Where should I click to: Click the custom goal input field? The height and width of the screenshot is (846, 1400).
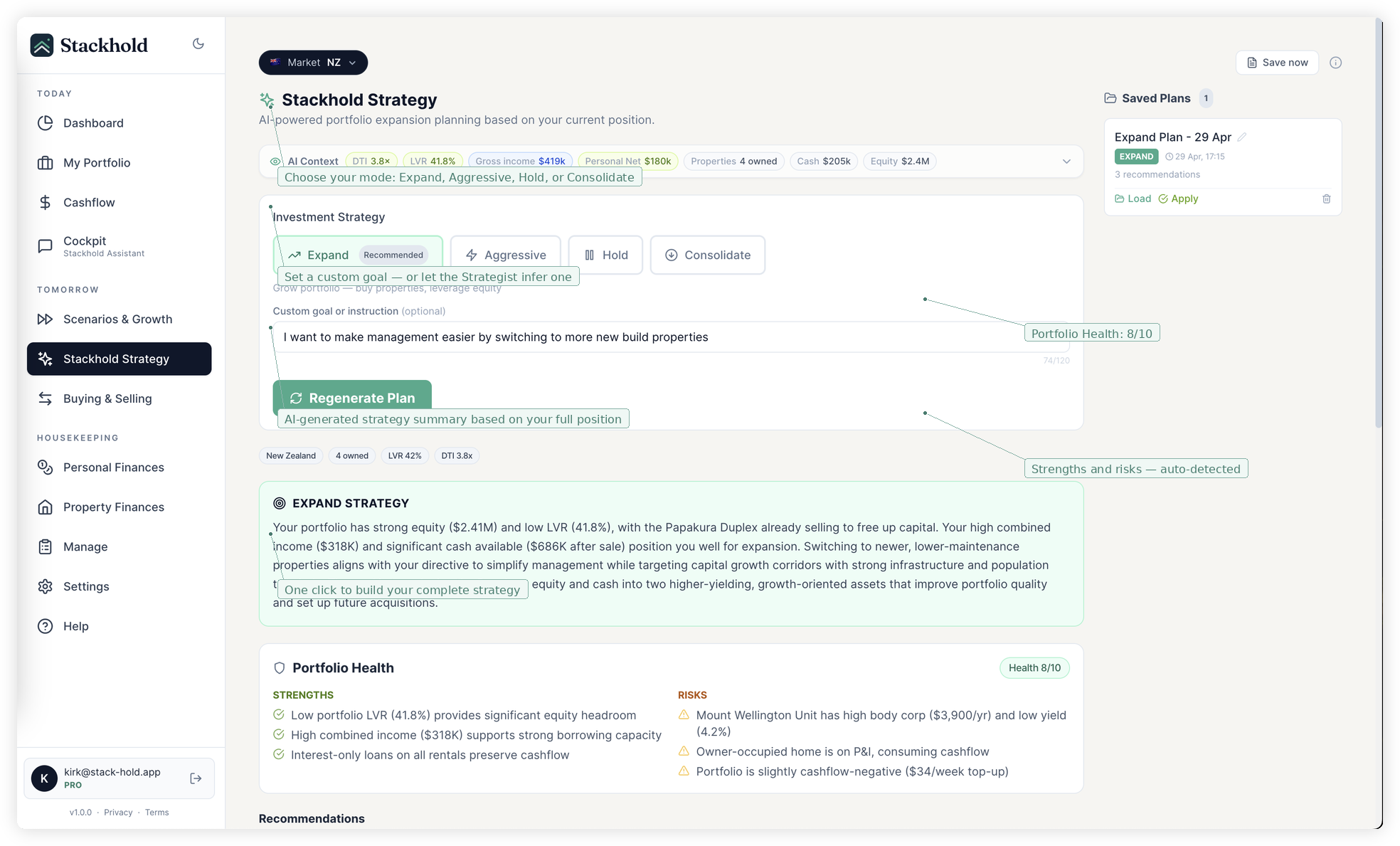[672, 337]
